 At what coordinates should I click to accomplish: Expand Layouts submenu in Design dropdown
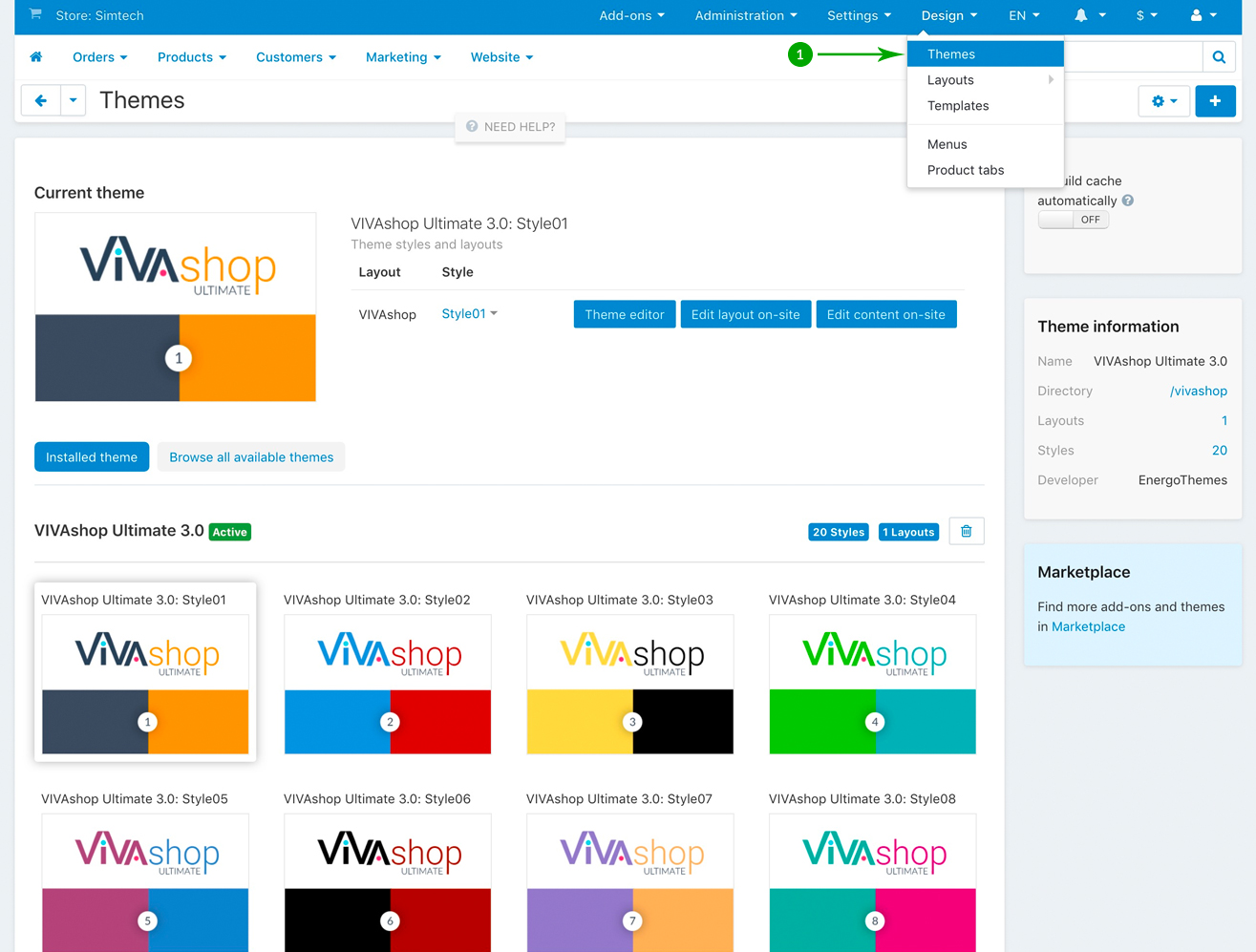click(x=985, y=80)
